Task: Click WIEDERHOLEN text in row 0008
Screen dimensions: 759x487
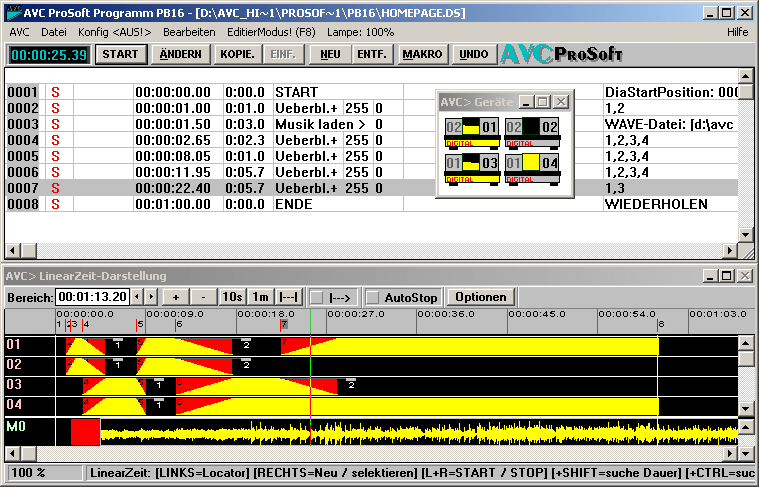Action: tap(656, 204)
